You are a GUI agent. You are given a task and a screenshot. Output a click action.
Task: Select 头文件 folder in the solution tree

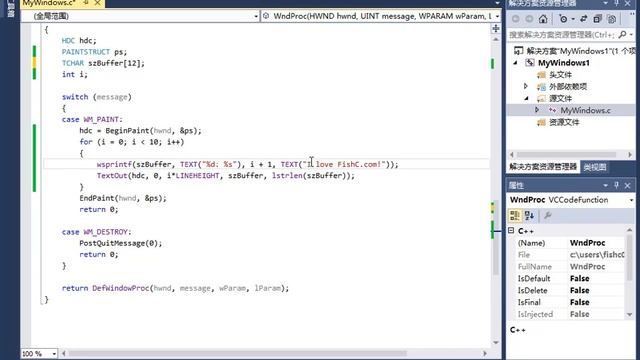[x=560, y=75]
